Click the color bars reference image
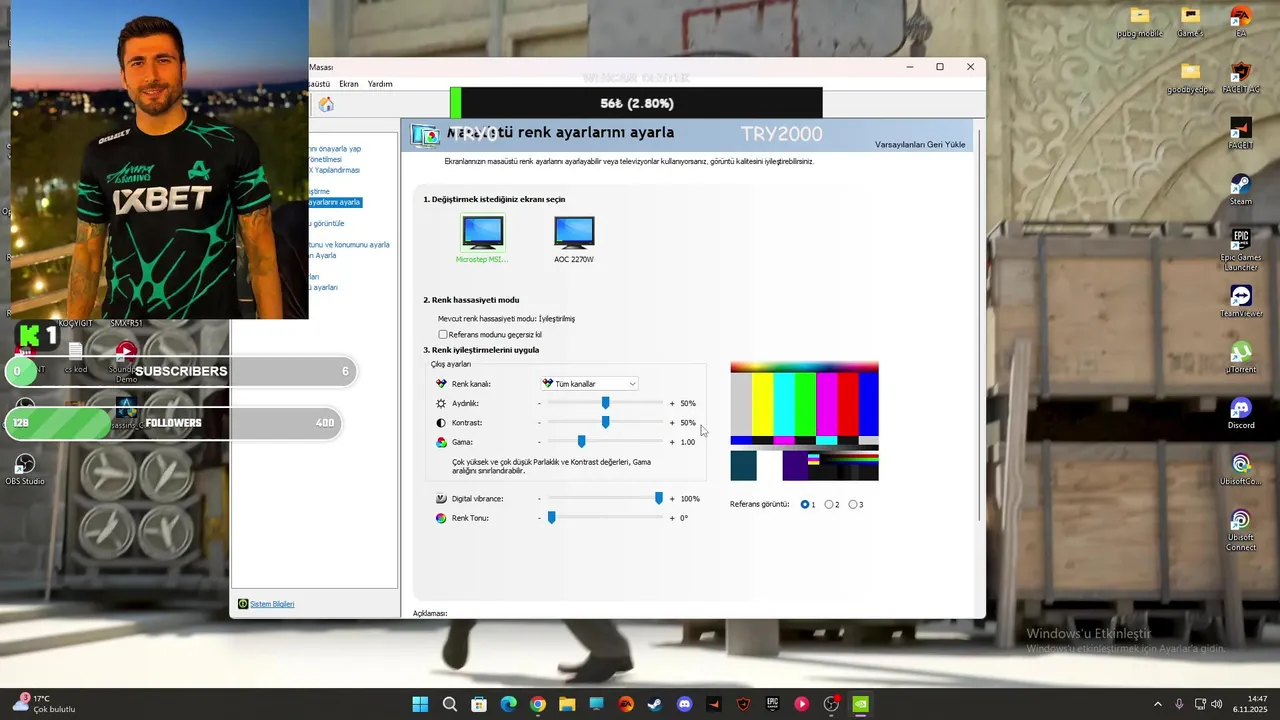This screenshot has height=720, width=1280. click(804, 421)
